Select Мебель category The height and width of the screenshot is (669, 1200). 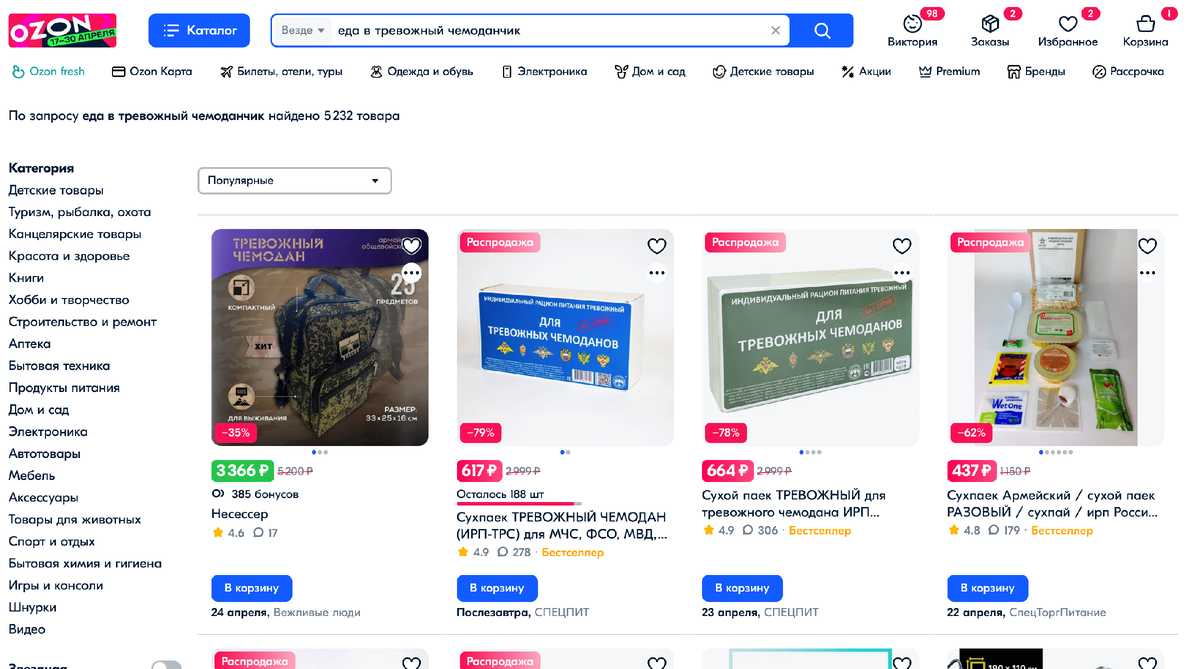[x=32, y=476]
